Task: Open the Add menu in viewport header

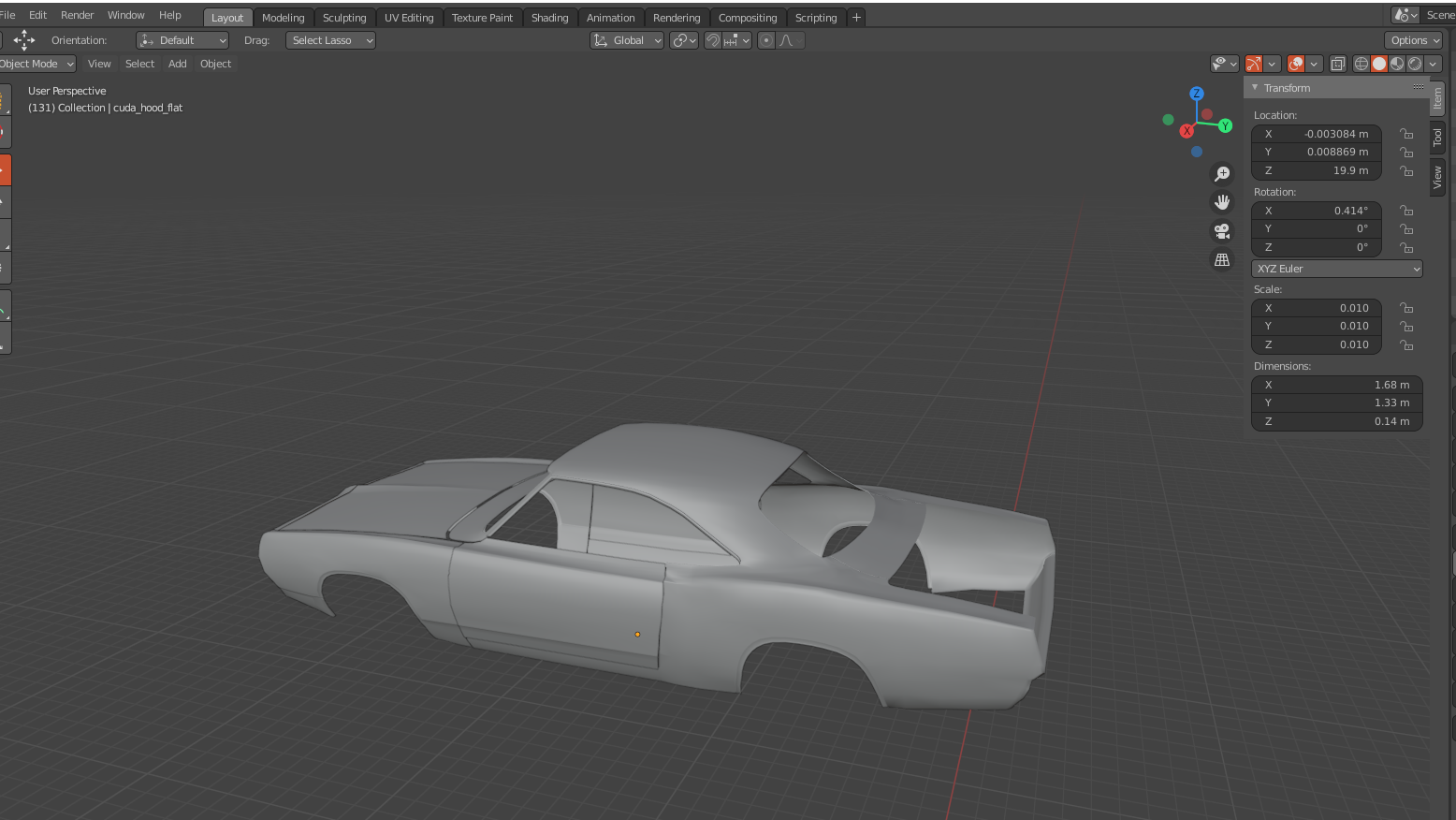Action: click(x=177, y=64)
